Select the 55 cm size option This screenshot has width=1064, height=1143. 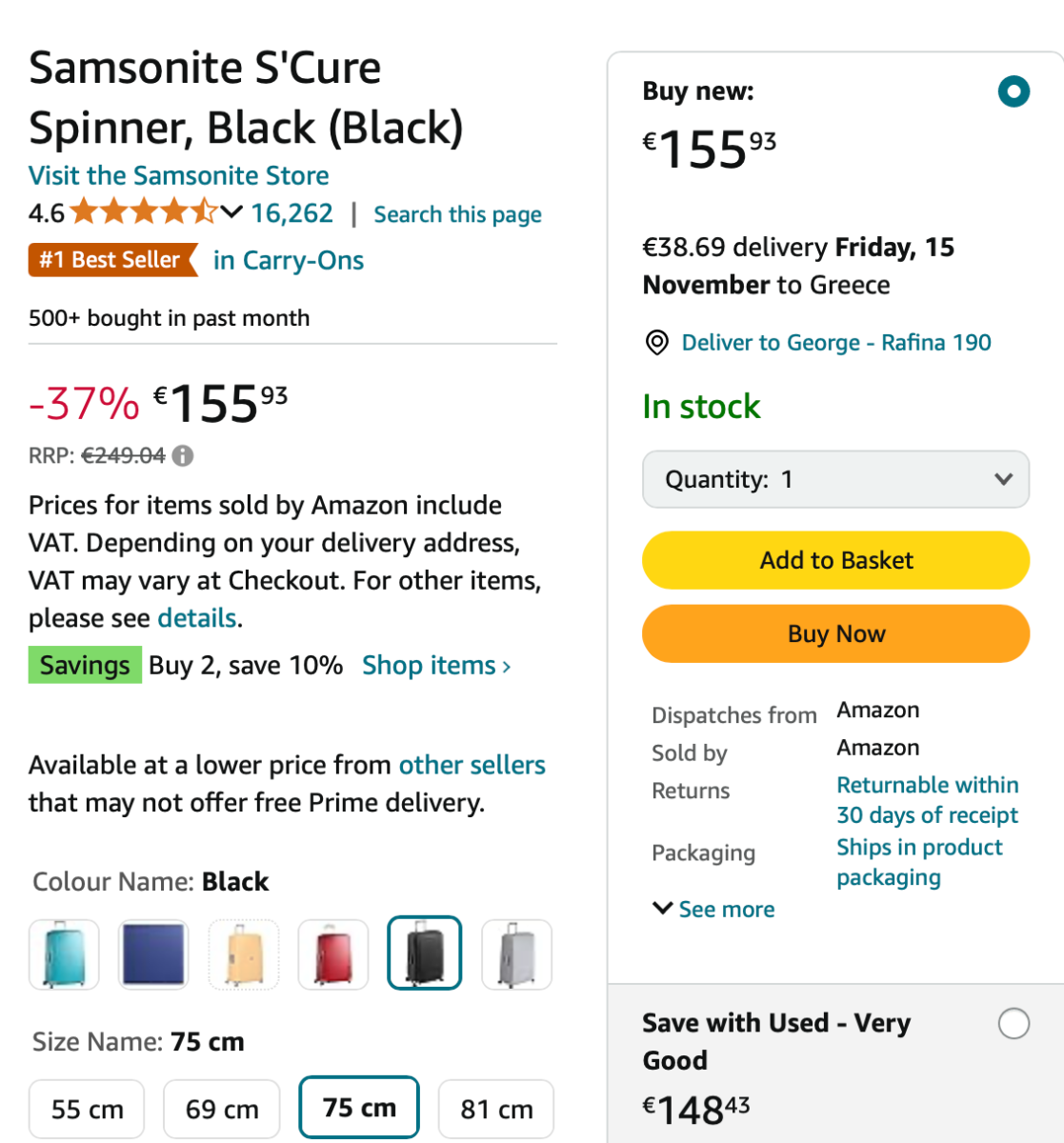tap(87, 1109)
